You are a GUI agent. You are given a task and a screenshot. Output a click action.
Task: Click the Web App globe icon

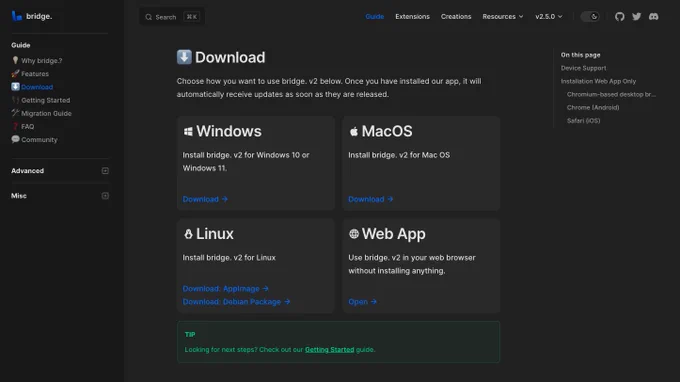coord(353,234)
